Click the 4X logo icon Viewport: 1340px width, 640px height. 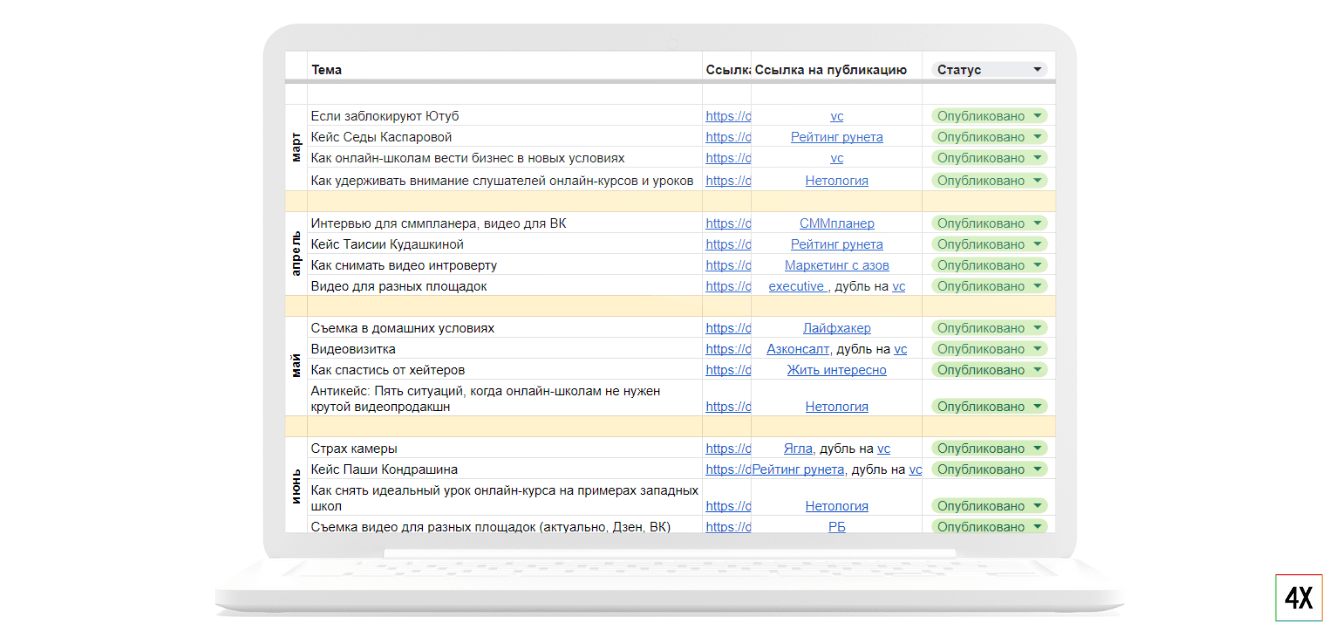[x=1298, y=598]
